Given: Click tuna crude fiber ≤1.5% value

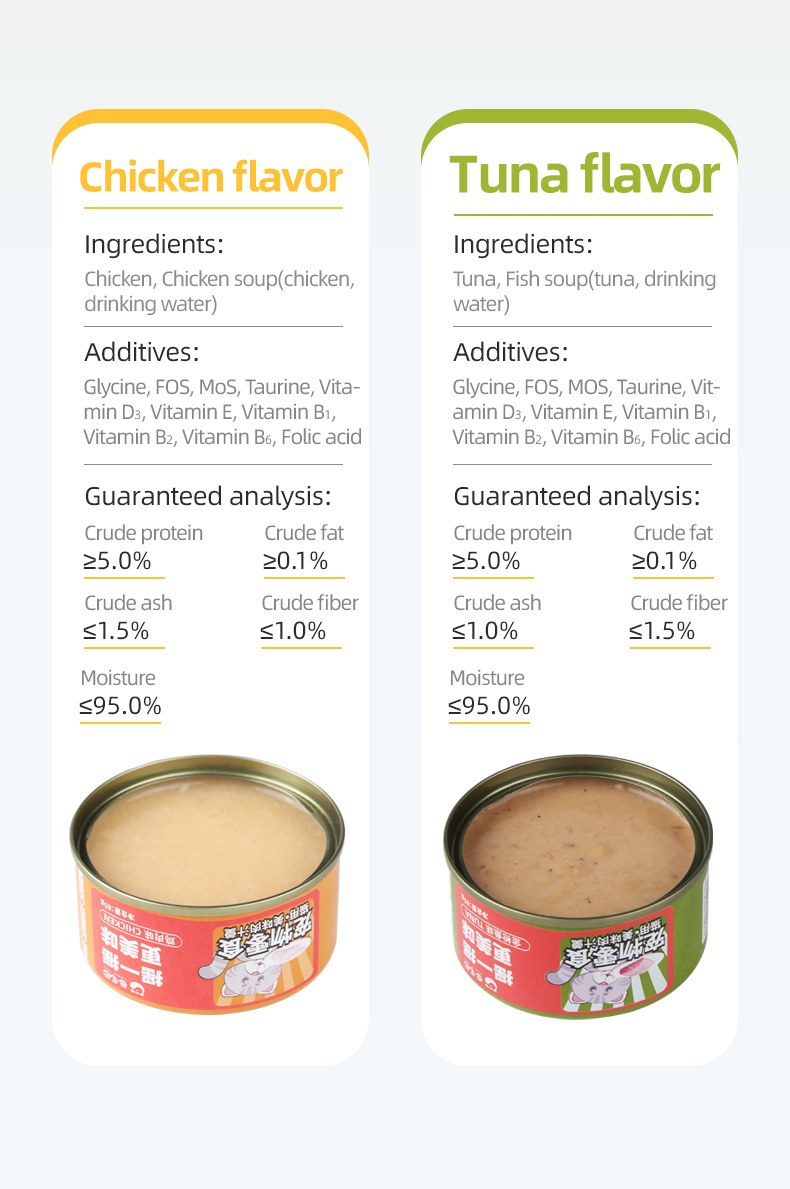Looking at the screenshot, I should point(662,631).
